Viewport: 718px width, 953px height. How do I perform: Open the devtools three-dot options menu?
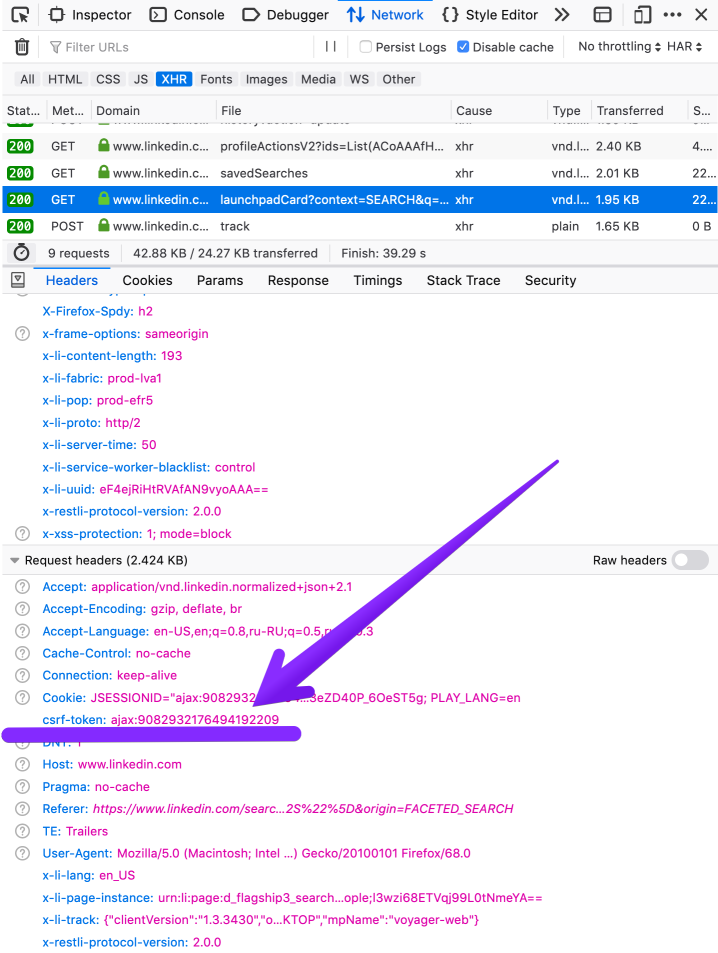pos(672,15)
